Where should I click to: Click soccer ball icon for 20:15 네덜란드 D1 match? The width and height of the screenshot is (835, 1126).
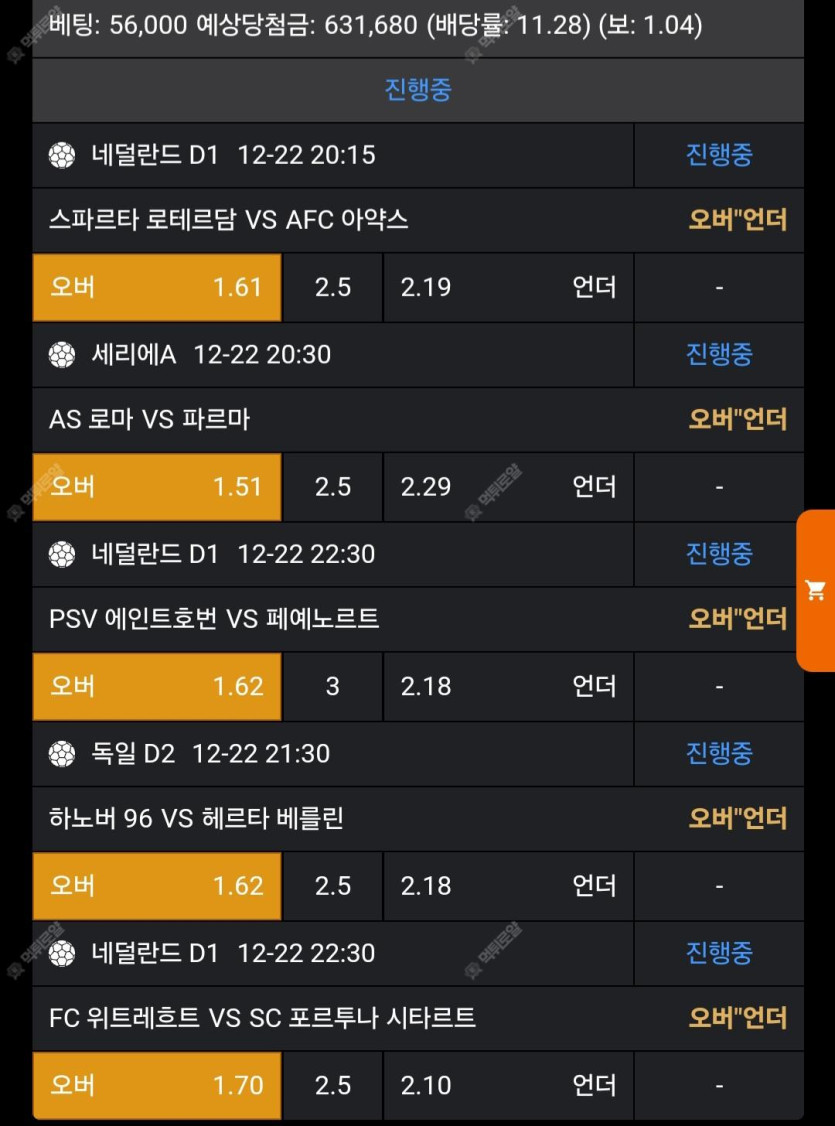tap(62, 155)
